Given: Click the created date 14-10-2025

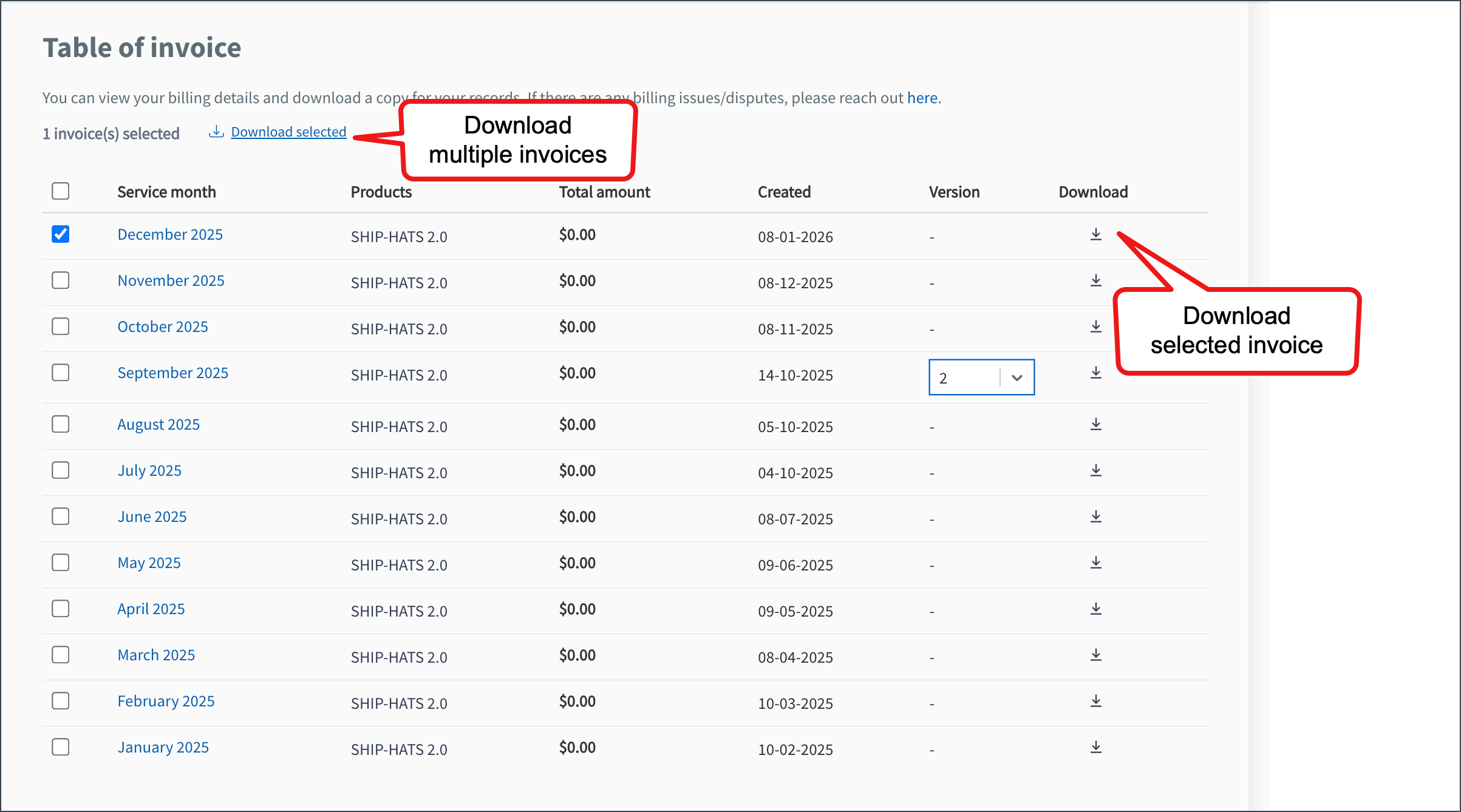Looking at the screenshot, I should point(795,375).
